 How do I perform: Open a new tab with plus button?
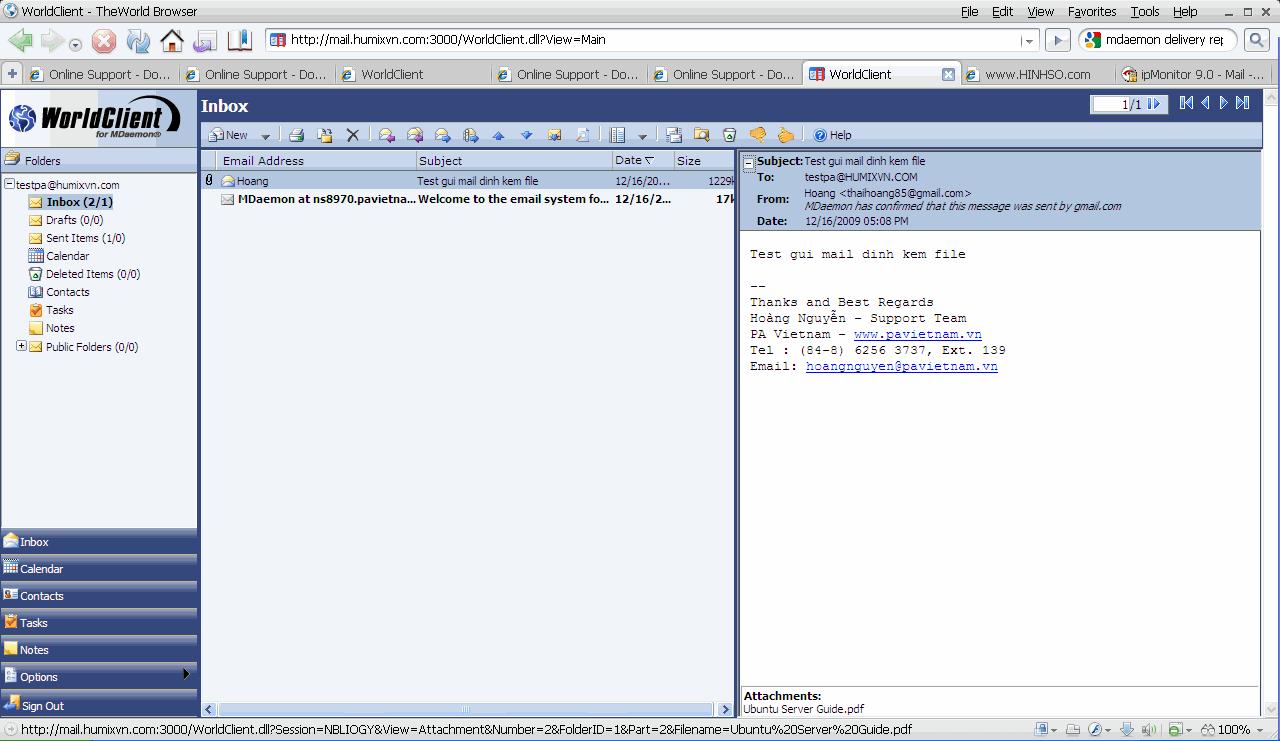12,74
